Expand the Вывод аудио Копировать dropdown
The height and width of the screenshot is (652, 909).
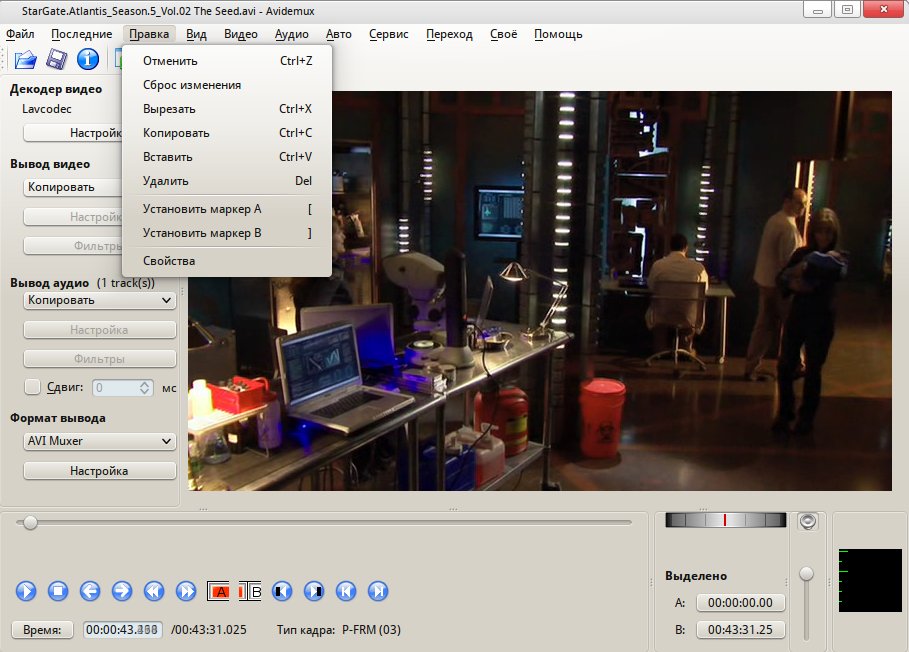click(99, 300)
